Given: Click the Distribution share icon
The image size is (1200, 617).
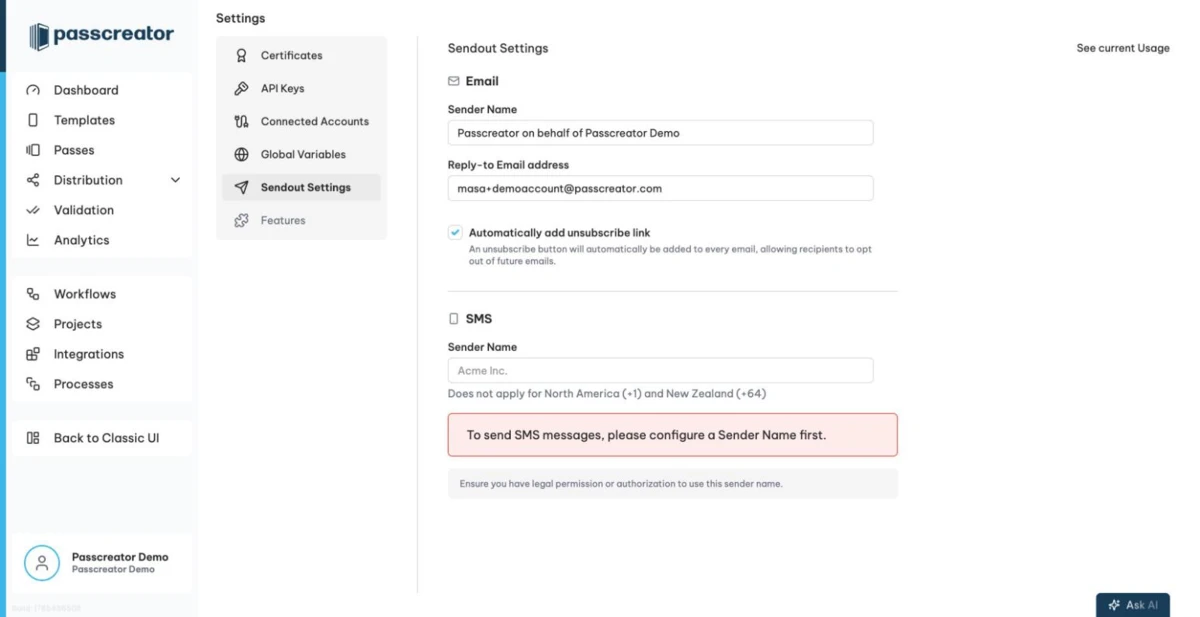Looking at the screenshot, I should [33, 180].
